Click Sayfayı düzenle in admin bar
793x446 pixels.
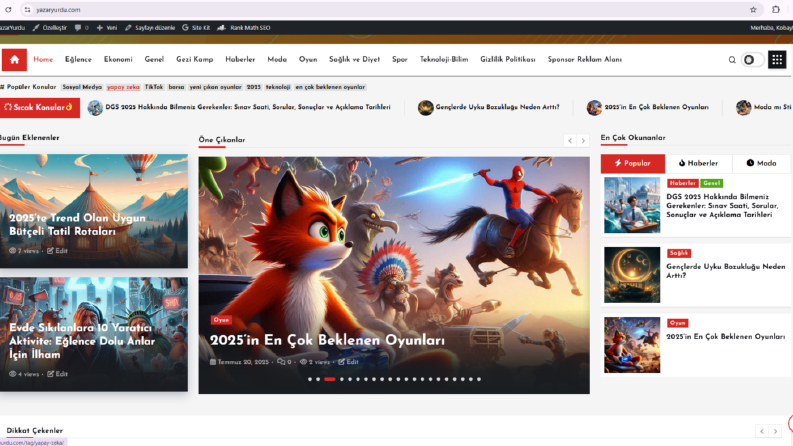(150, 28)
